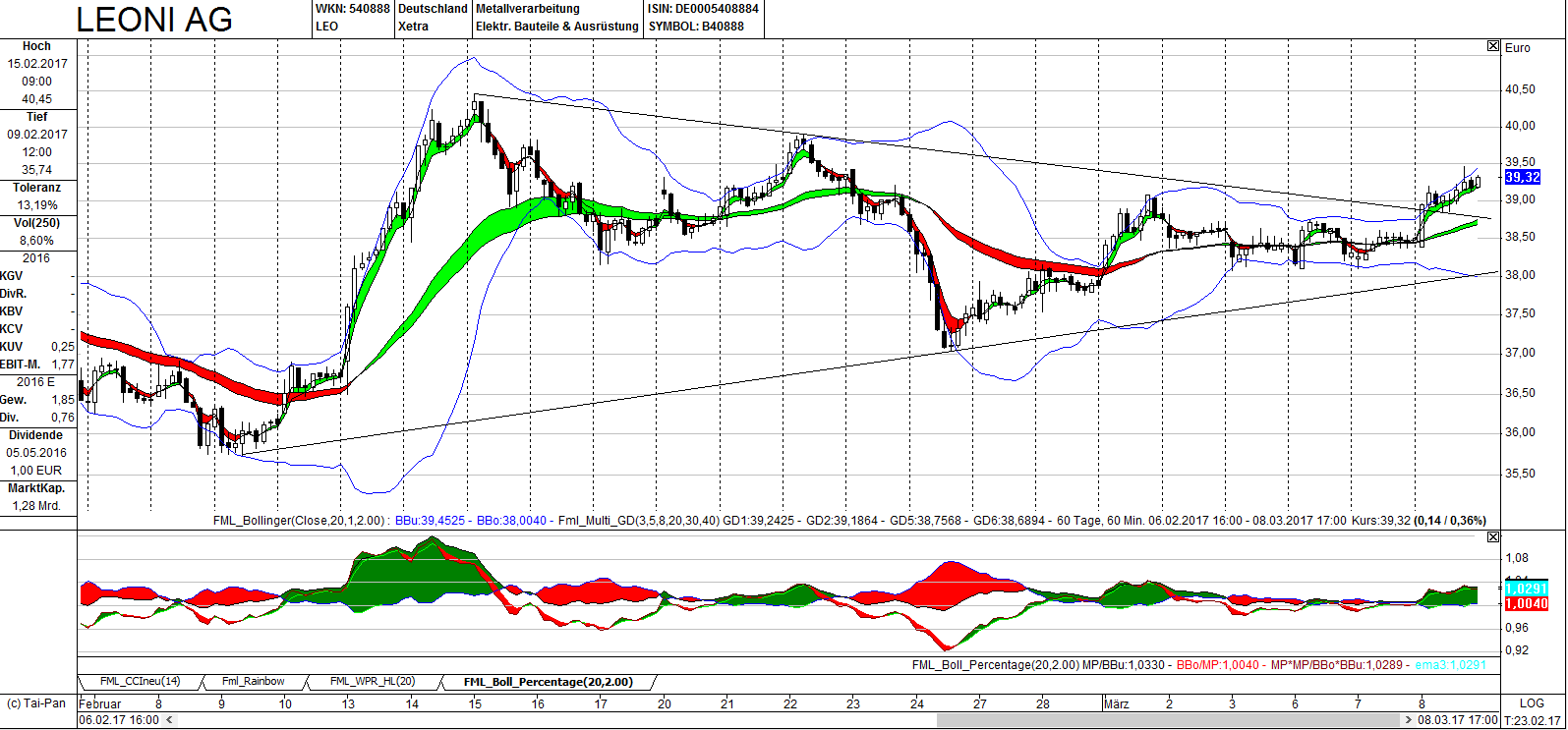The height and width of the screenshot is (730, 1568).
Task: Click the KGV row label
Action: 12,276
